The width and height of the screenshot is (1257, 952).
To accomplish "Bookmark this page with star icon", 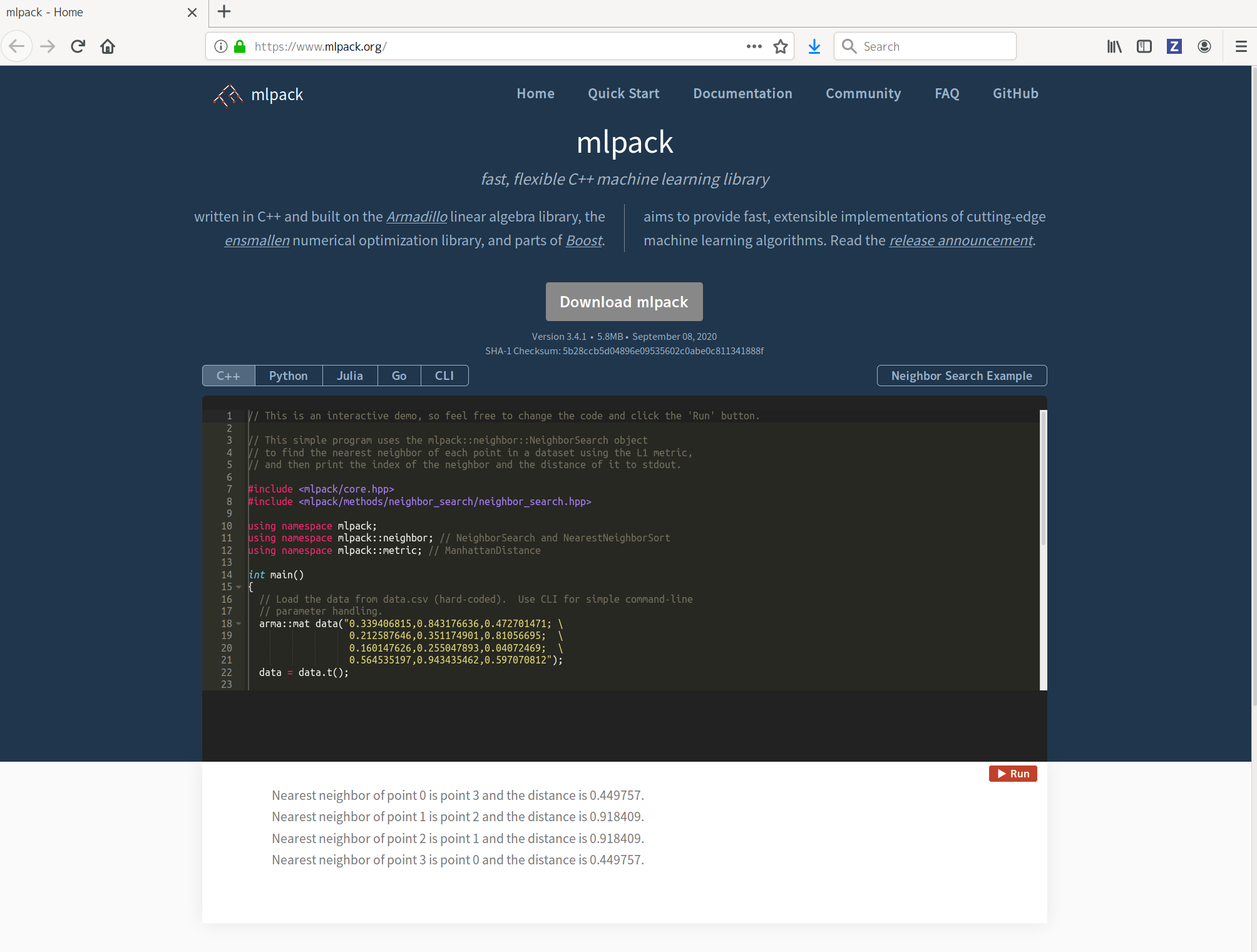I will [780, 46].
